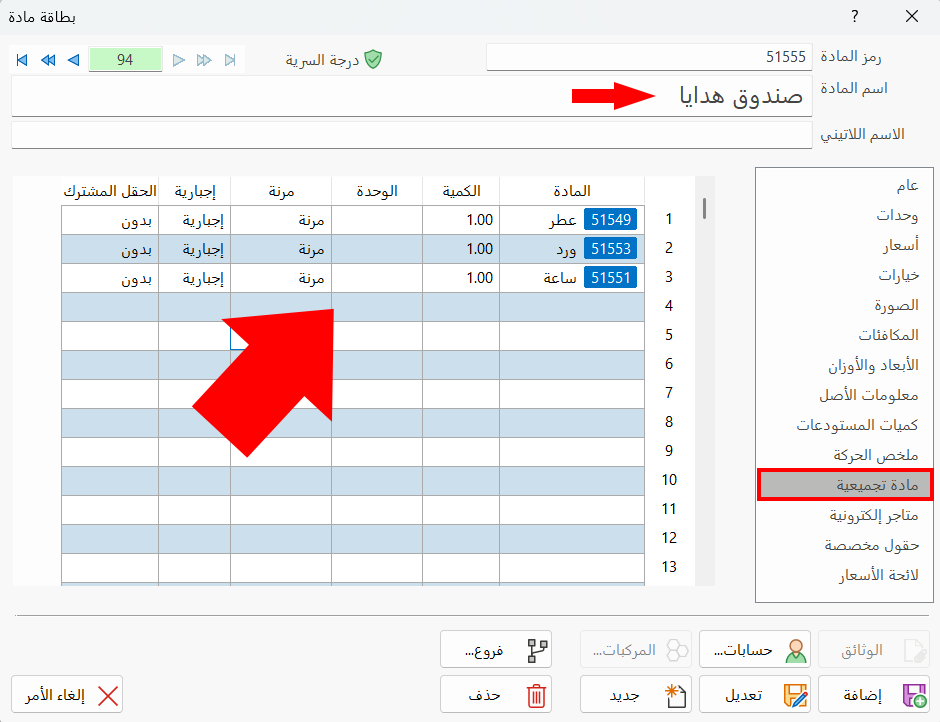Go to previous record arrow
Image resolution: width=940 pixels, height=722 pixels.
click(x=74, y=60)
